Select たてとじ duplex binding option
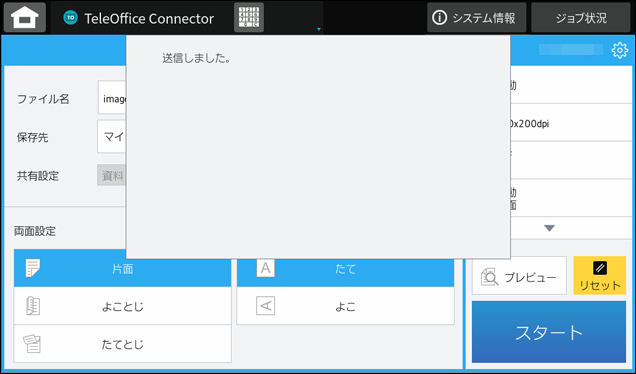 click(x=122, y=344)
